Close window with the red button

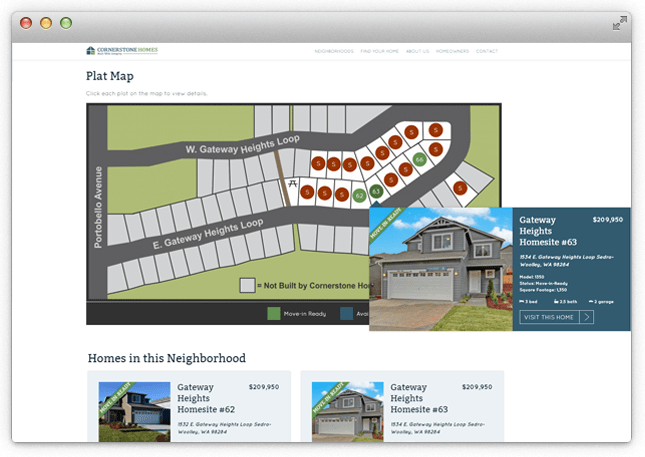point(26,23)
